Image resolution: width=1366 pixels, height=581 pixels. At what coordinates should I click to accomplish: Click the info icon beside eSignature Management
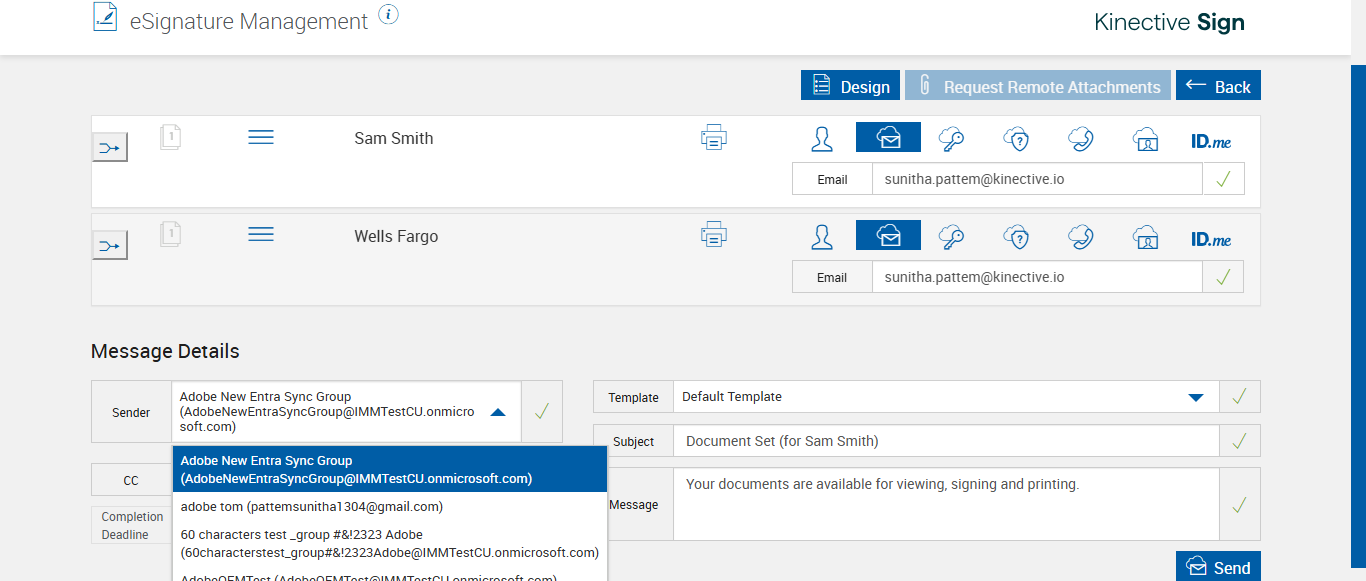(x=389, y=14)
